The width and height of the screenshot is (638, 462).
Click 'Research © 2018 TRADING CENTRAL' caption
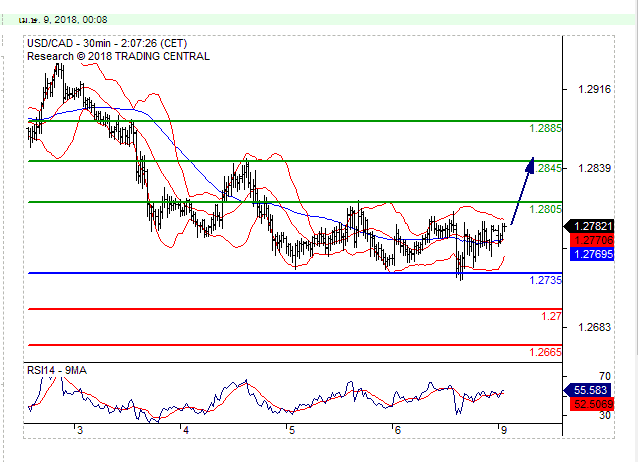[x=118, y=56]
